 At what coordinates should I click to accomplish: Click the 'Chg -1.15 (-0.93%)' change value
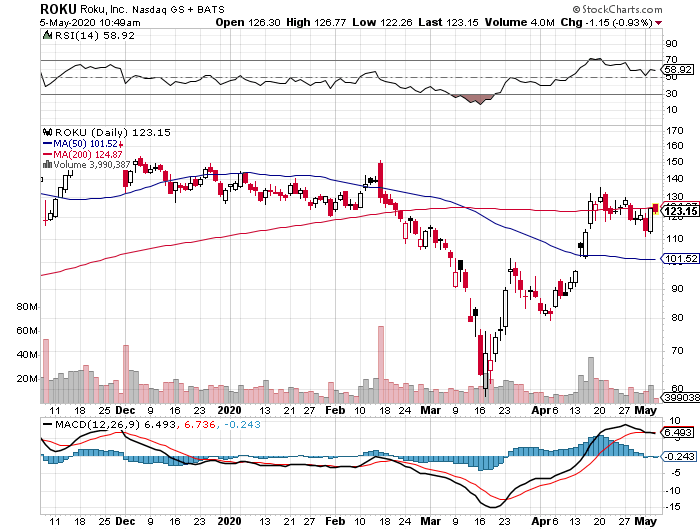(607, 22)
